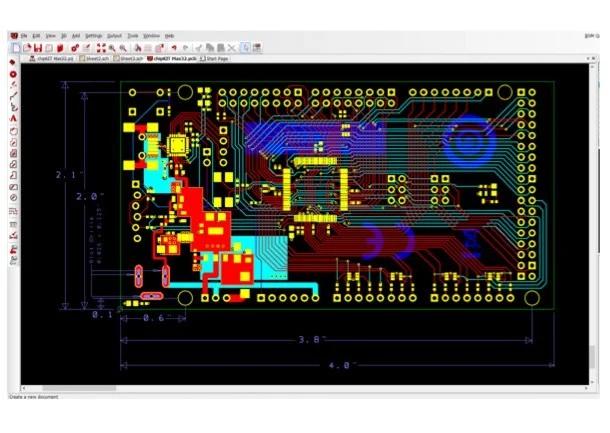Open the Window menu

[x=151, y=36]
